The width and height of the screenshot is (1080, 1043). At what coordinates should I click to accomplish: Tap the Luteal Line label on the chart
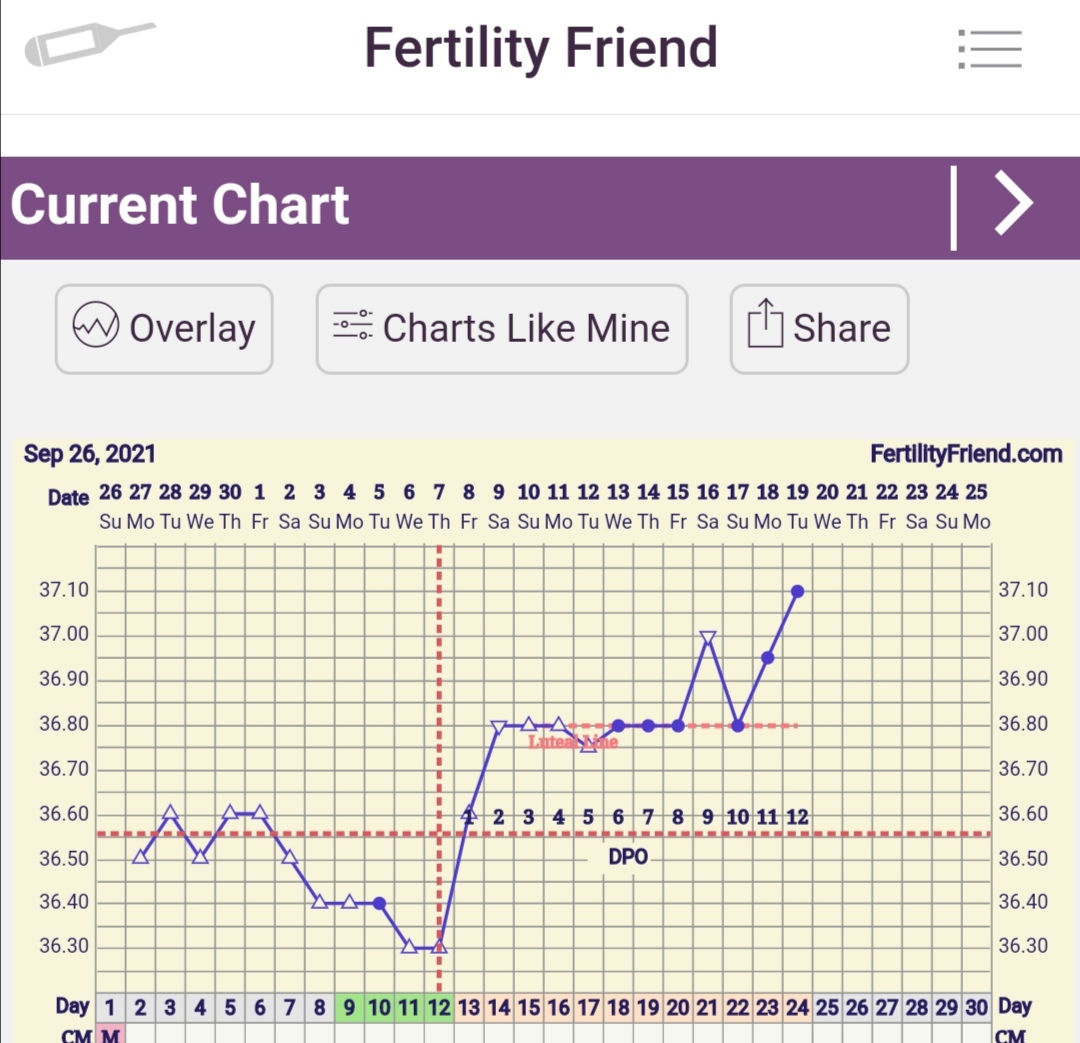click(x=573, y=742)
